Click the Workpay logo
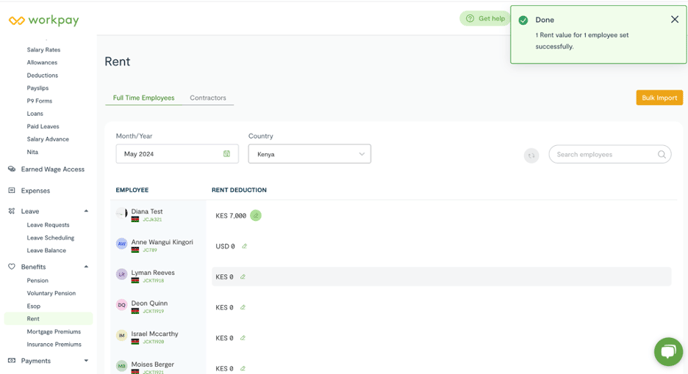 [x=44, y=20]
